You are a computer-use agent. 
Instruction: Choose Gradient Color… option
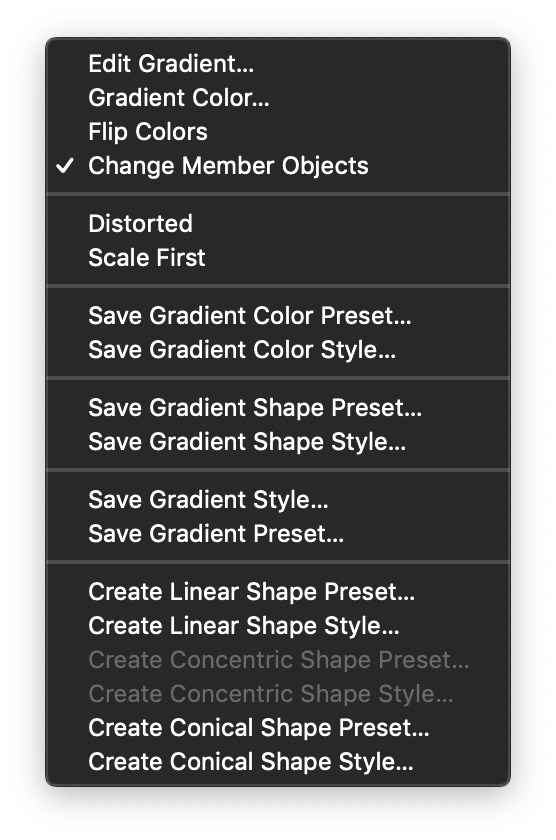(278, 98)
